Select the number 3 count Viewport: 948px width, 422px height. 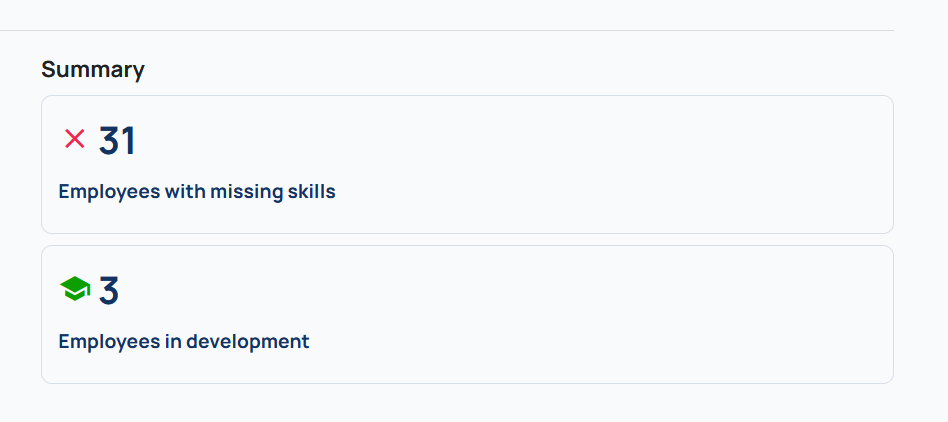[109, 290]
